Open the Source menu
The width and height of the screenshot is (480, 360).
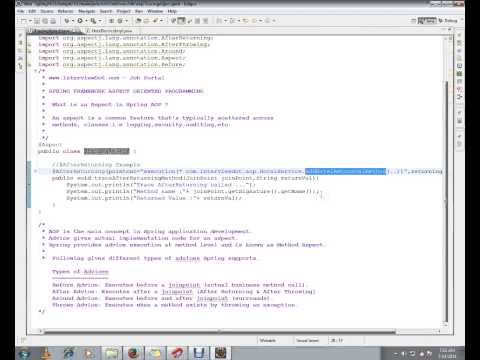pos(47,11)
